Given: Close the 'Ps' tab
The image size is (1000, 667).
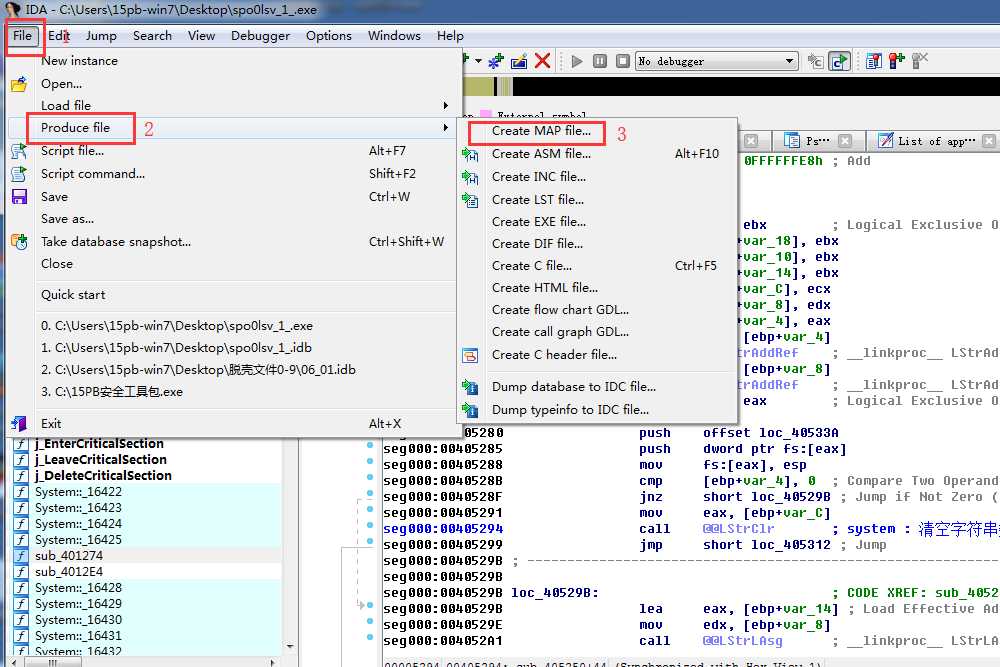Looking at the screenshot, I should 845,141.
